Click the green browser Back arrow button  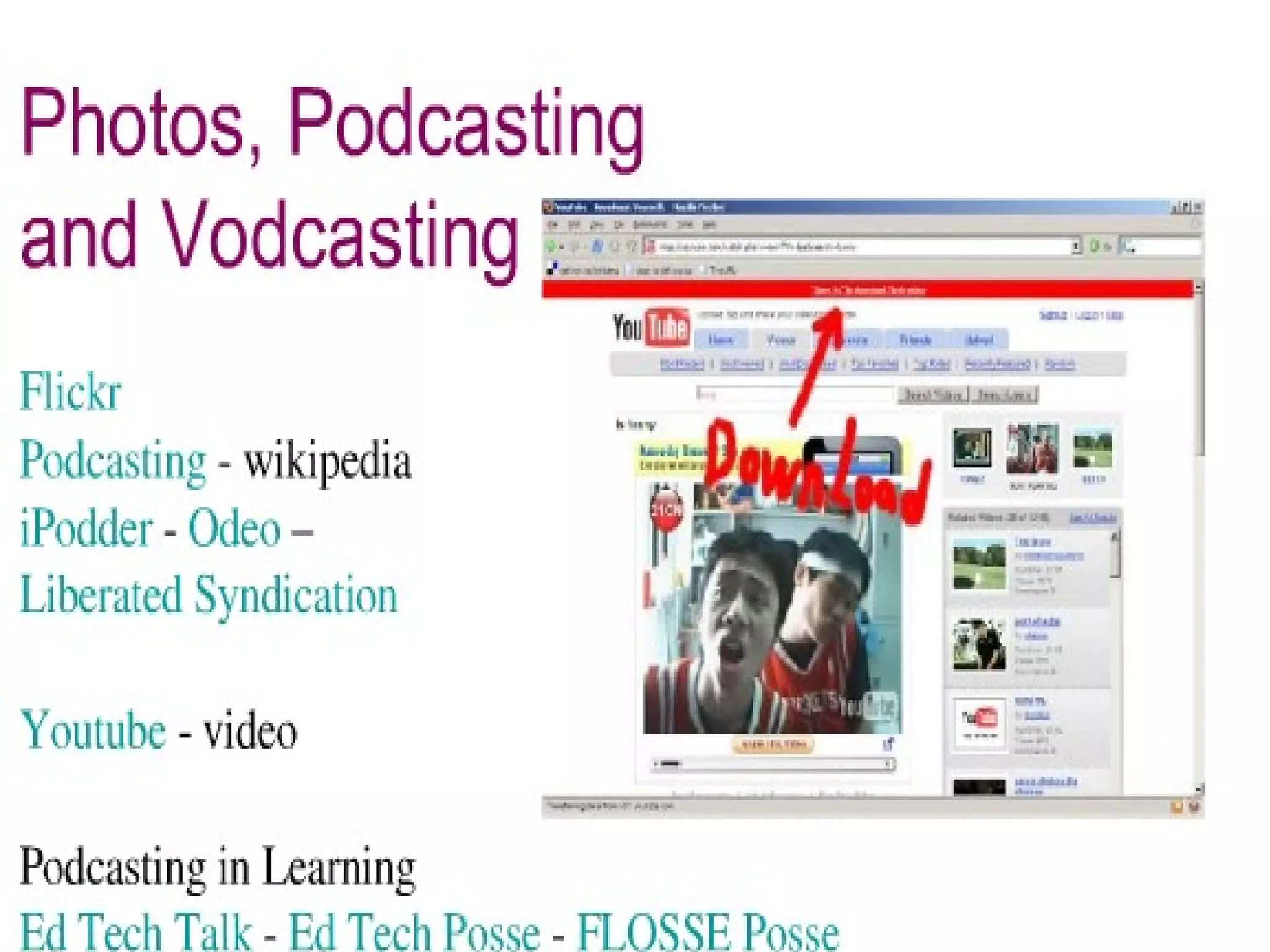point(551,247)
